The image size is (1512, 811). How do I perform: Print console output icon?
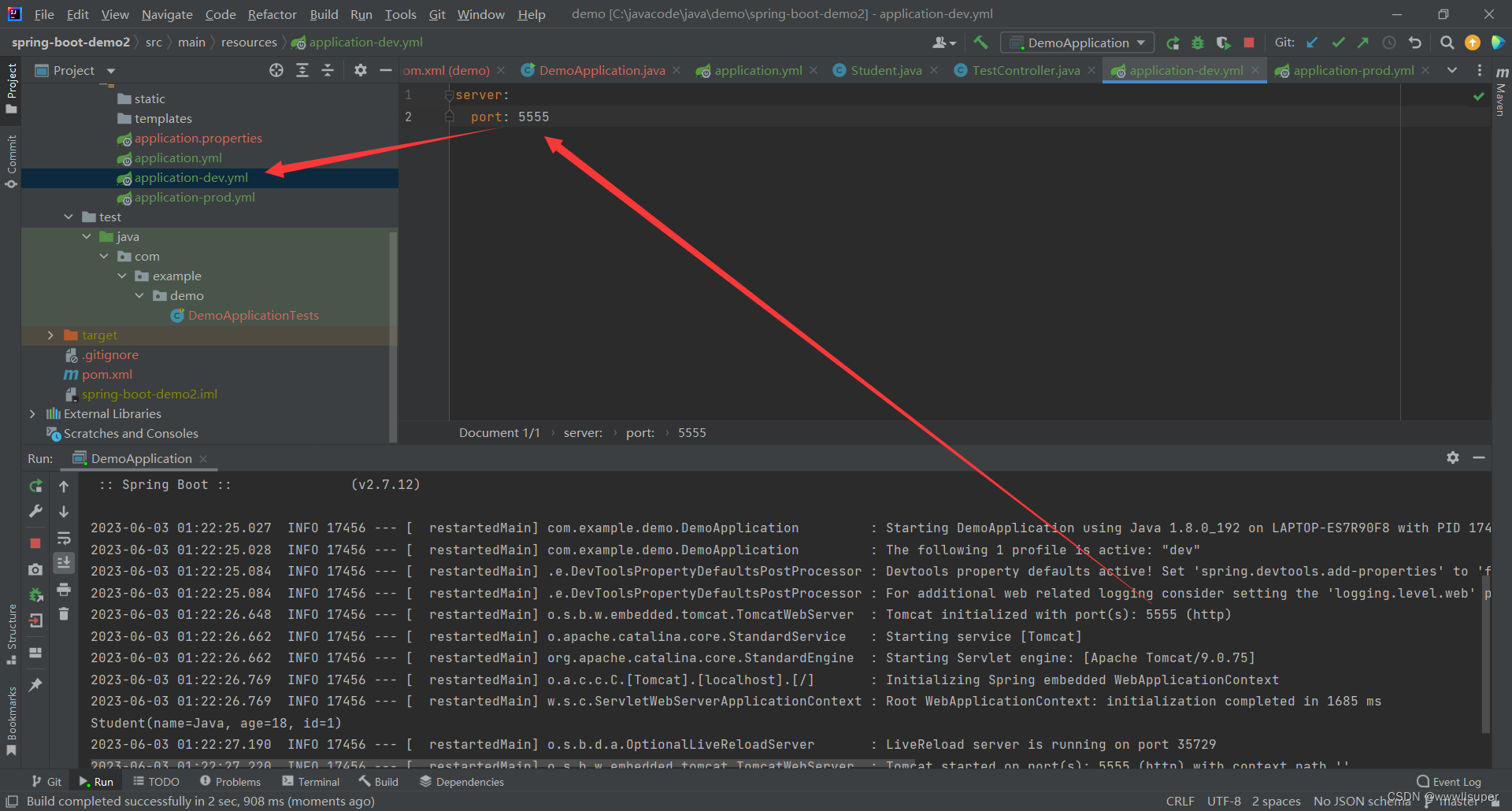click(64, 590)
